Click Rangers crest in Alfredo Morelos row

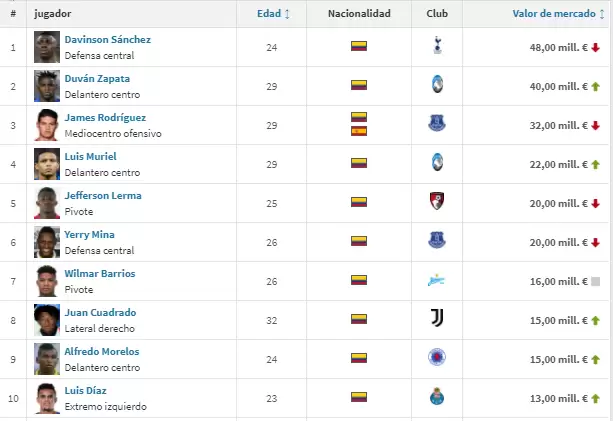click(436, 358)
